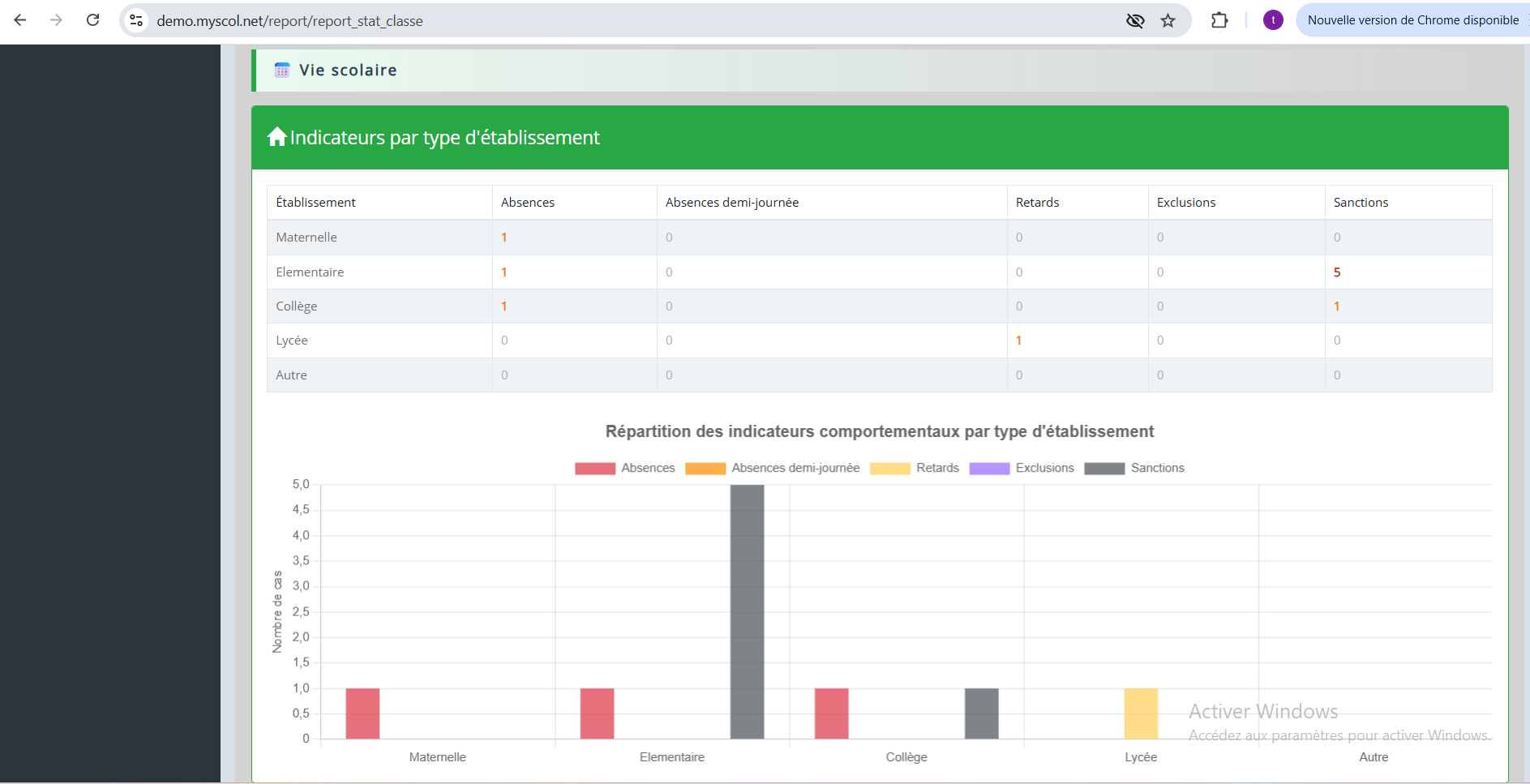Click Elementaire Sanctions value 5
1530x784 pixels.
click(1337, 272)
